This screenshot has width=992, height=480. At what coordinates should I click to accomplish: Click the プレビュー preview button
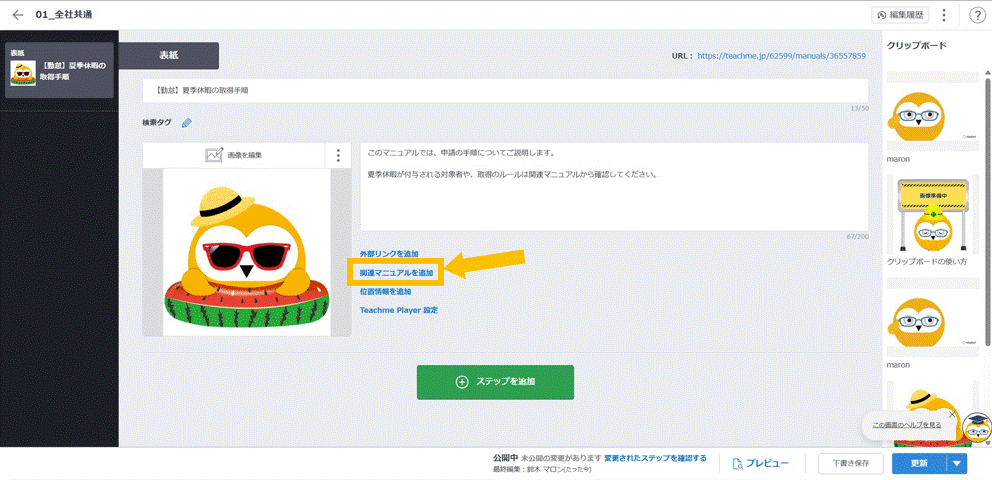[761, 464]
